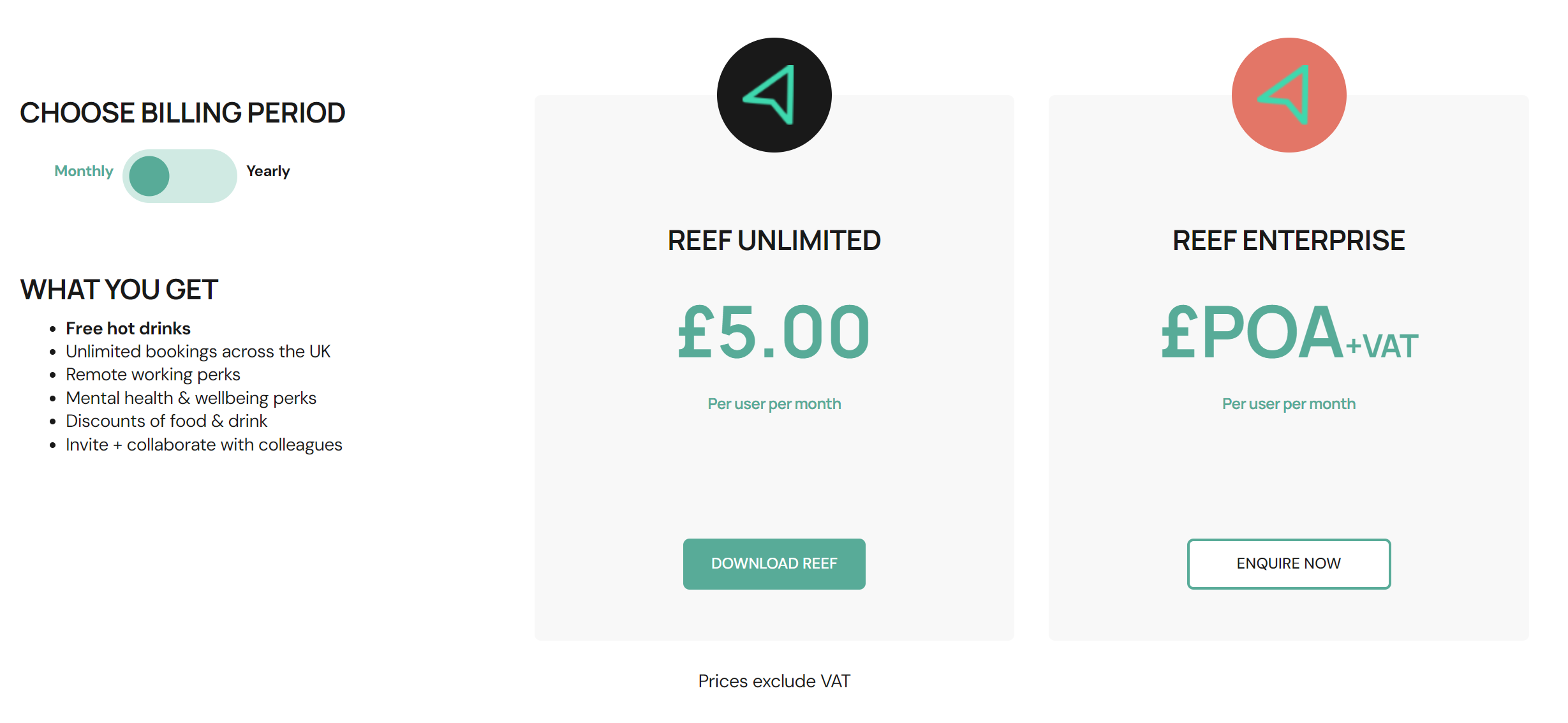Click the £POA +VAT price text
The width and height of the screenshot is (1568, 723).
pos(1289,332)
